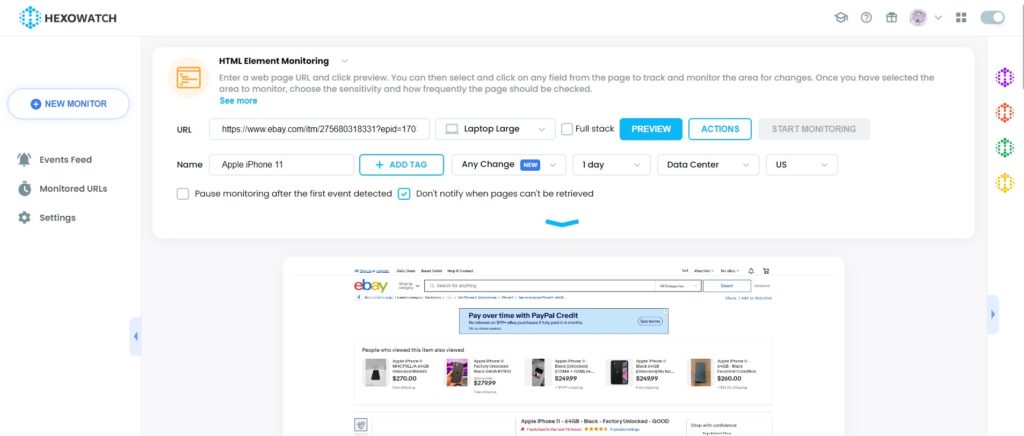Click the URL input field
Image resolution: width=1024 pixels, height=436 pixels.
(x=319, y=129)
